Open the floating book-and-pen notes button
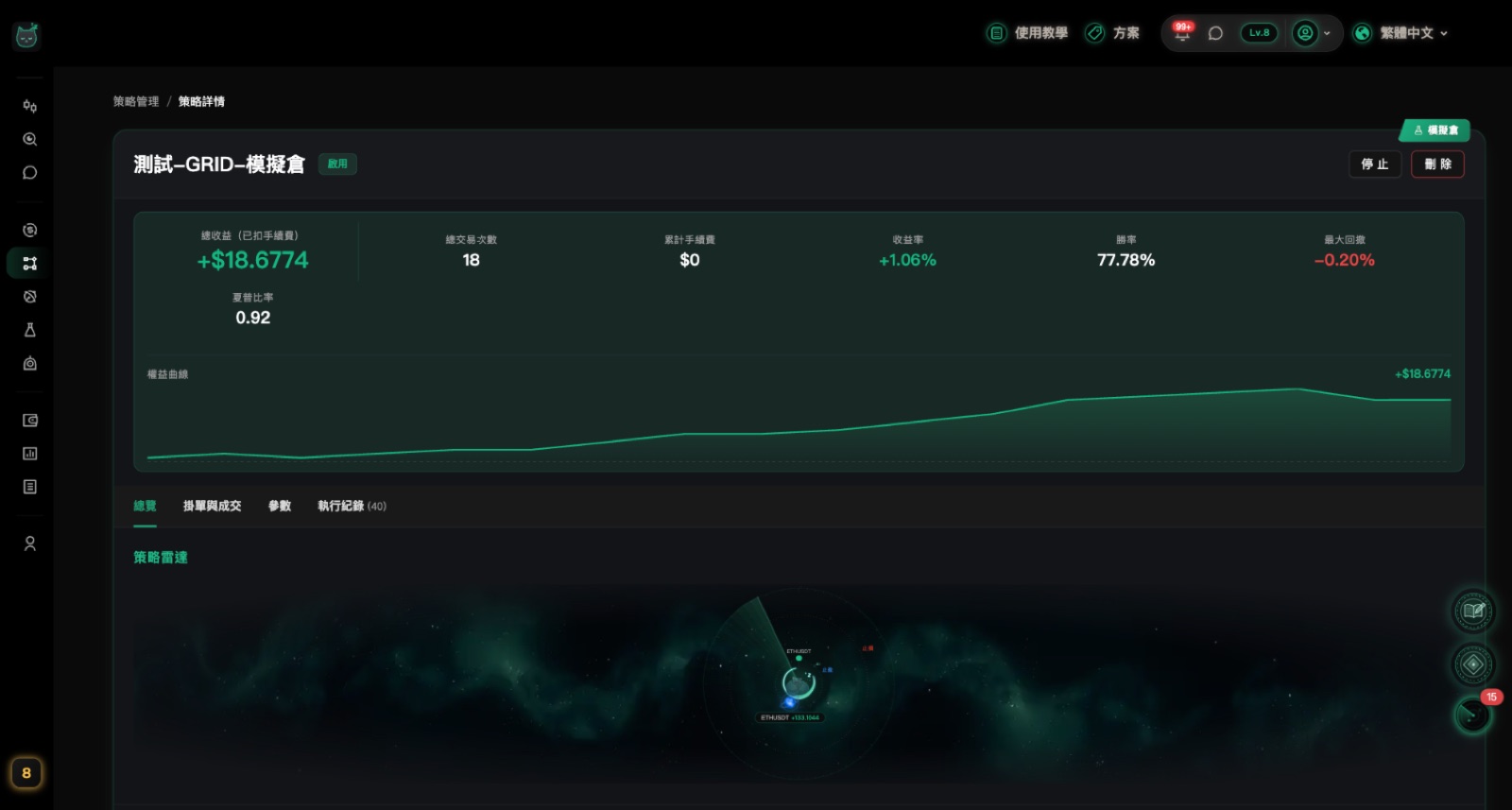The height and width of the screenshot is (810, 1512). 1473,611
